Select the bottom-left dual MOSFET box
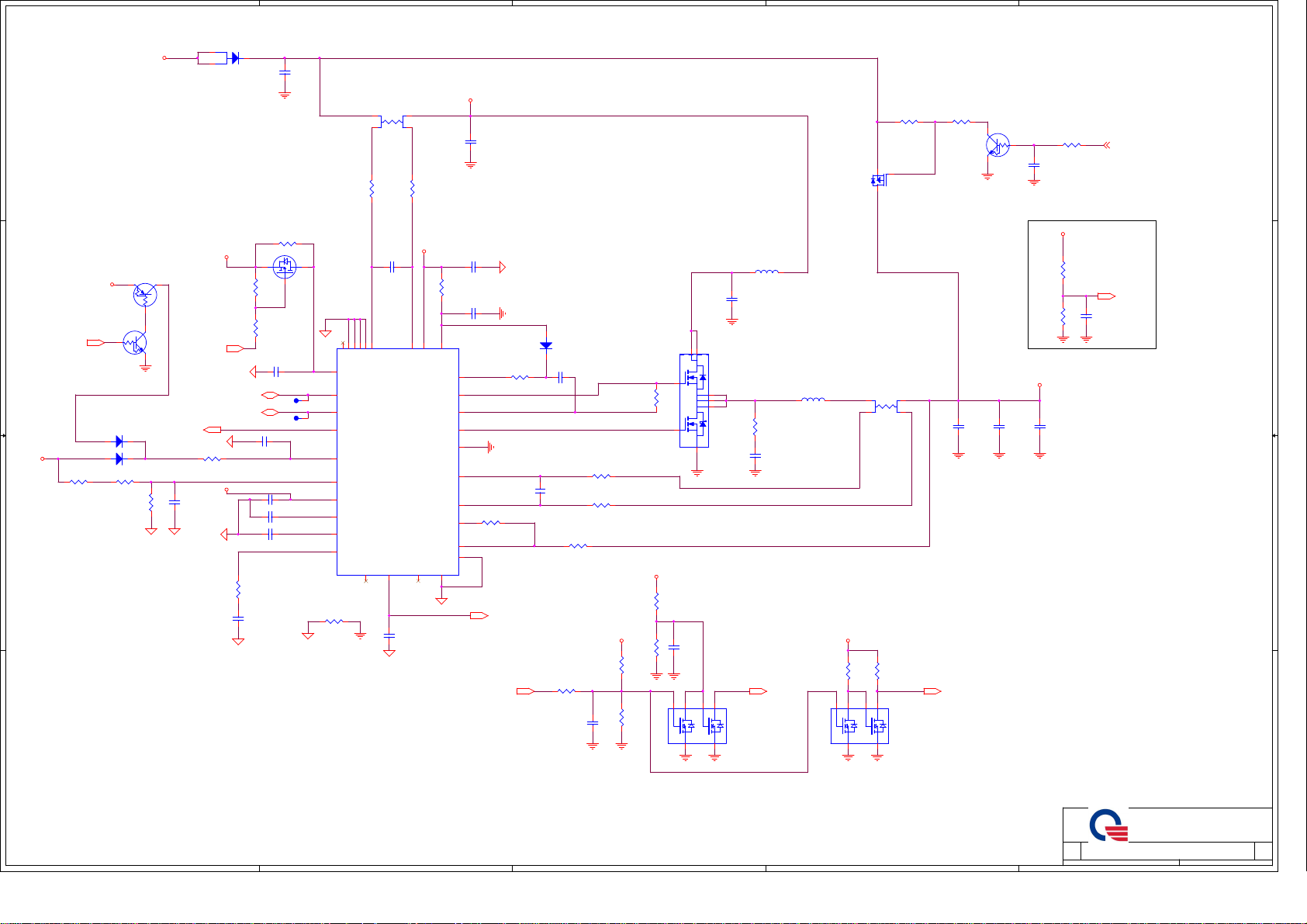The image size is (1307, 924). click(697, 726)
